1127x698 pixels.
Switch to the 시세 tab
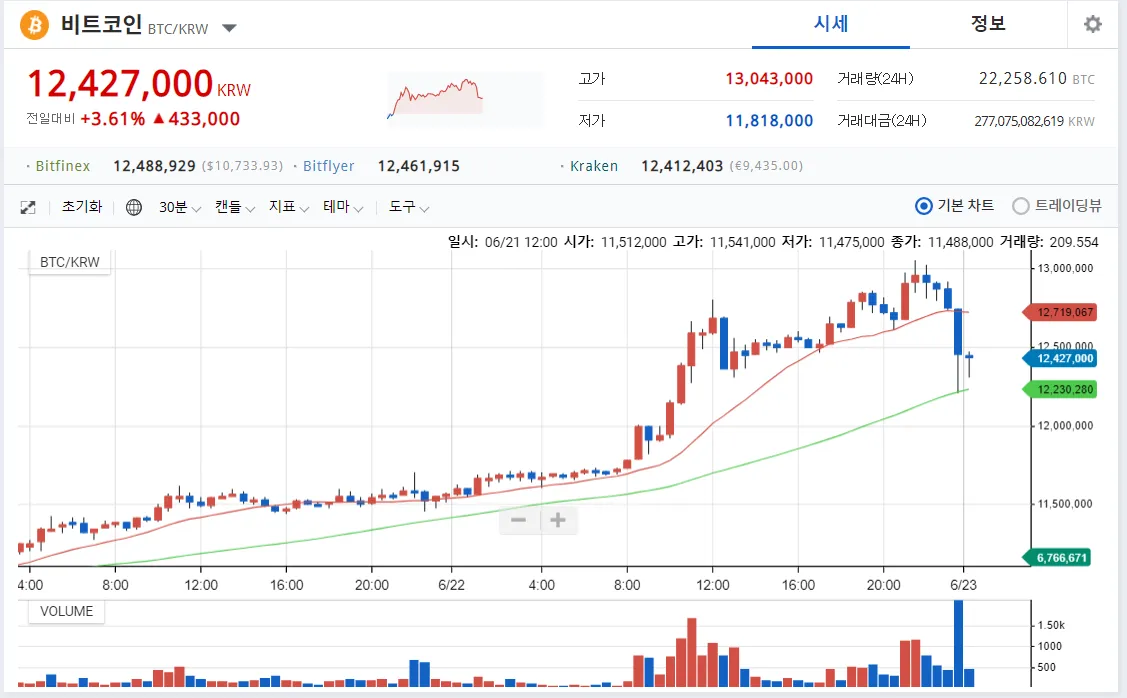pos(831,24)
